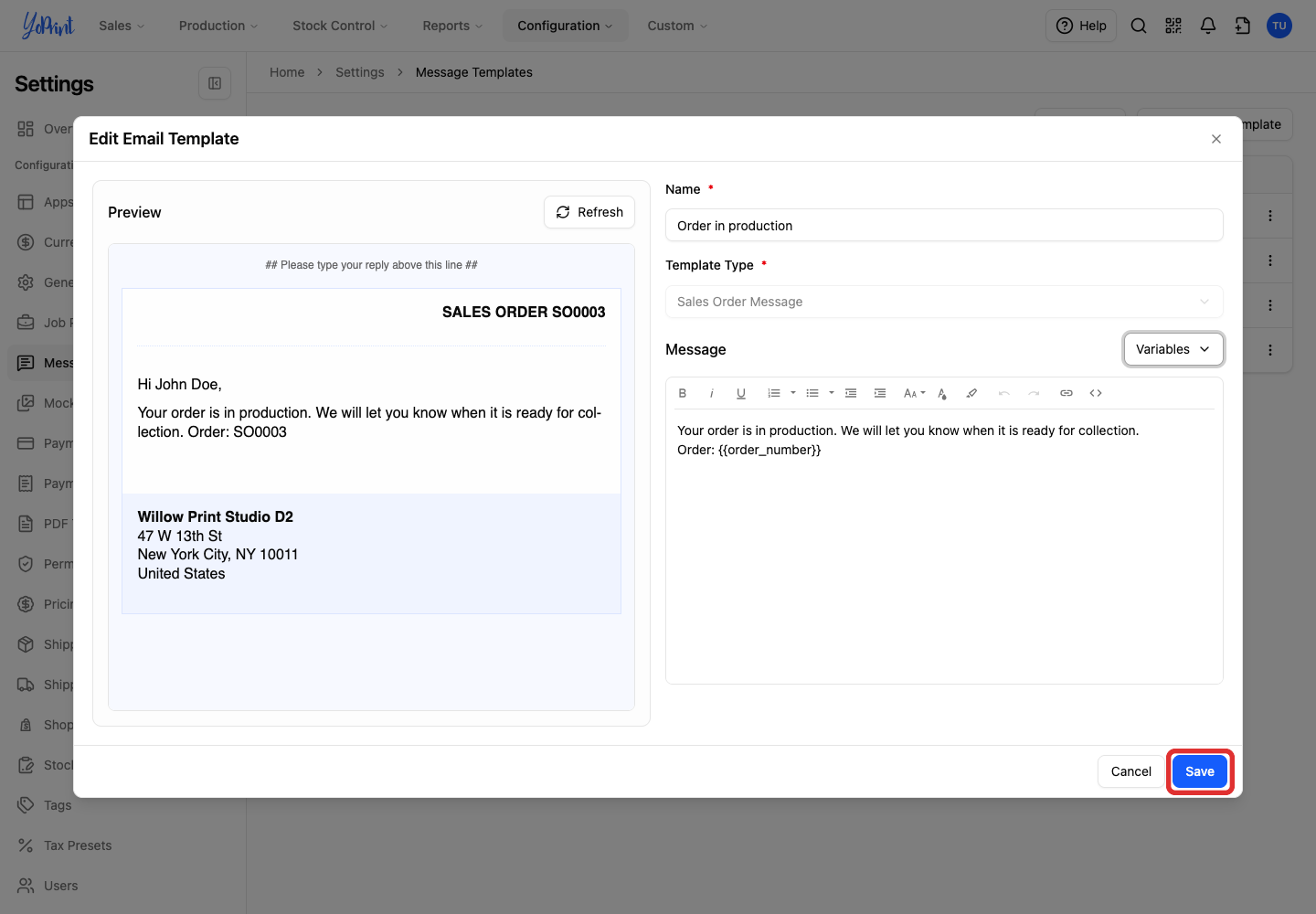This screenshot has width=1316, height=914.
Task: Open the Template Type combo box
Action: (944, 302)
